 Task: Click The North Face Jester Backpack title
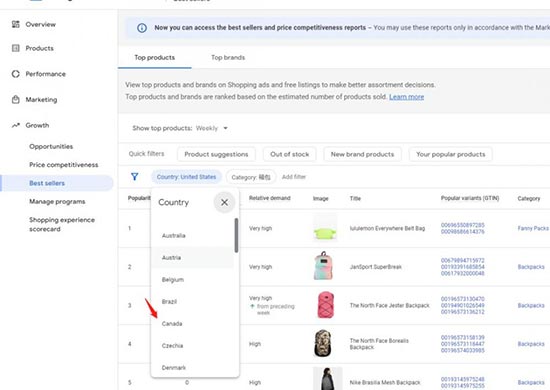[x=389, y=305]
